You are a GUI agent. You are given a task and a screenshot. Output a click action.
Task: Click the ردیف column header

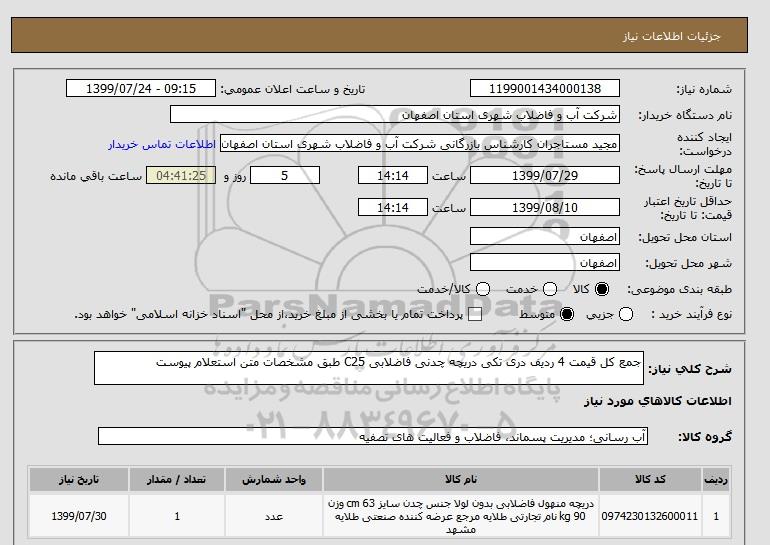coord(716,479)
